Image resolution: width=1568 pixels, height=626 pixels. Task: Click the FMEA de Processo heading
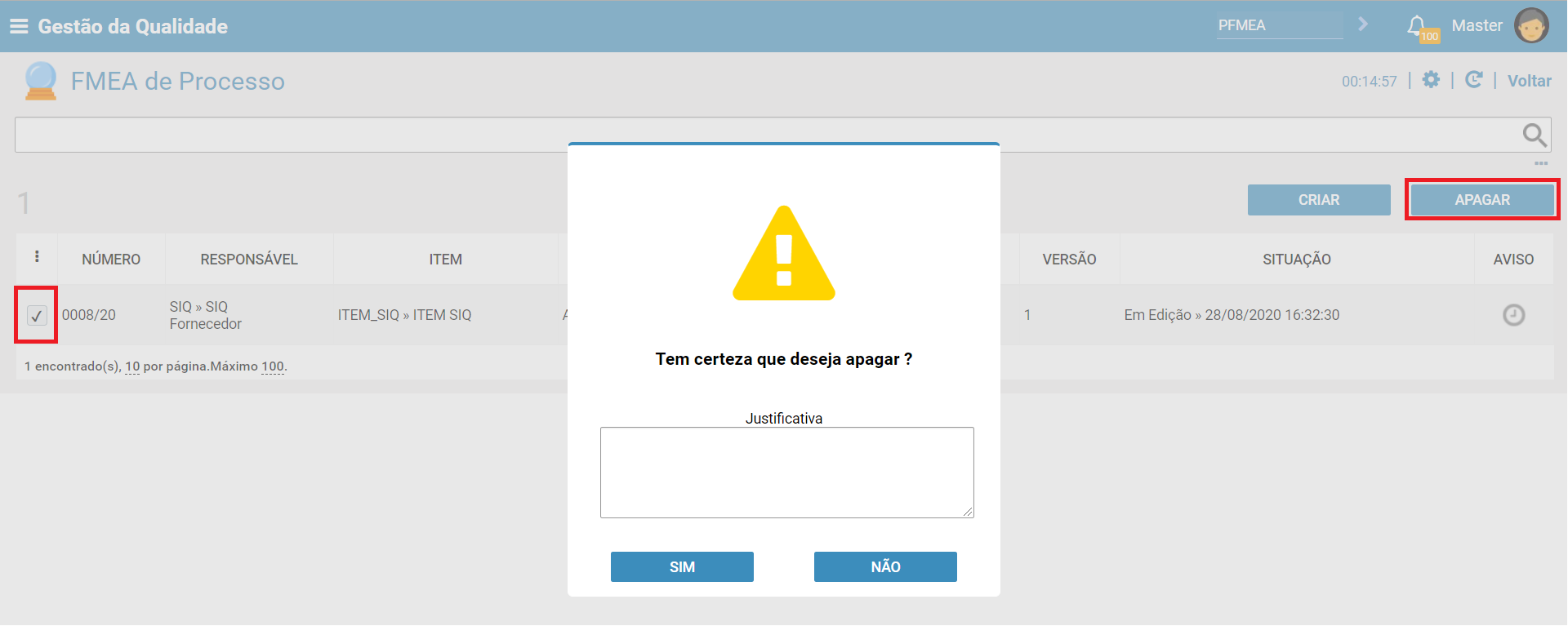tap(178, 81)
